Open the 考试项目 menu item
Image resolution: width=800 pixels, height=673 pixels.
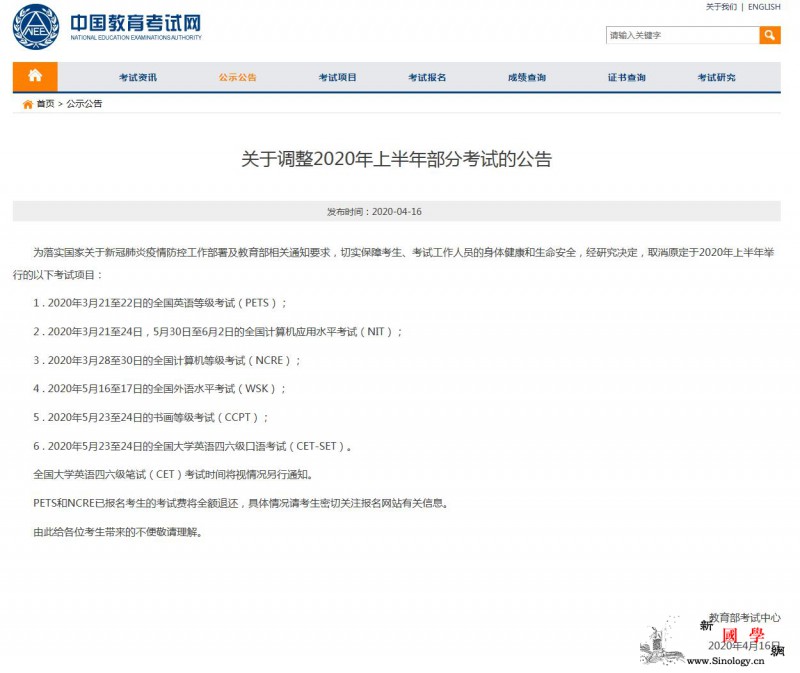pos(338,76)
